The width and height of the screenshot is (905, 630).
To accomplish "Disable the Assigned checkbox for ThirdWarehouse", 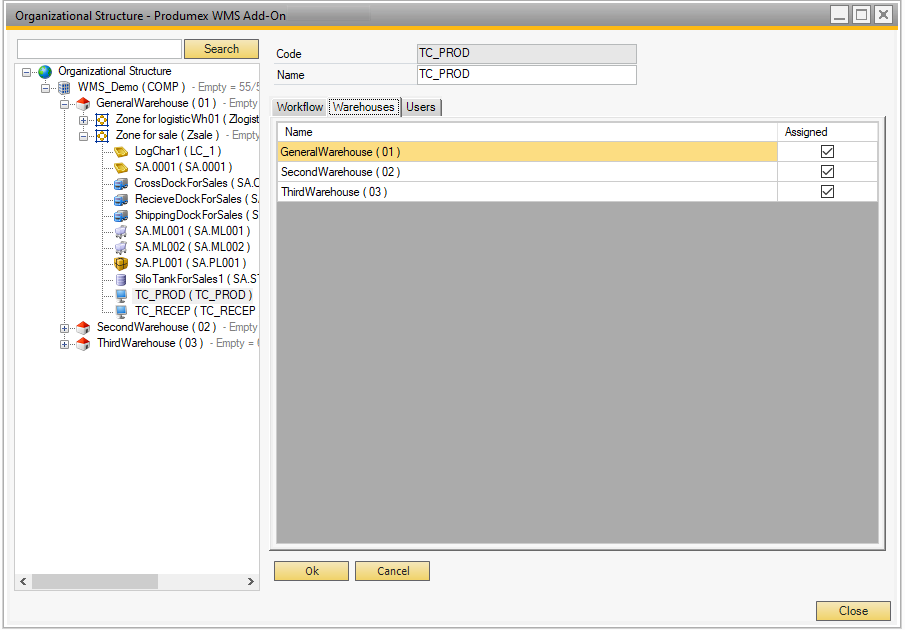I will click(827, 191).
